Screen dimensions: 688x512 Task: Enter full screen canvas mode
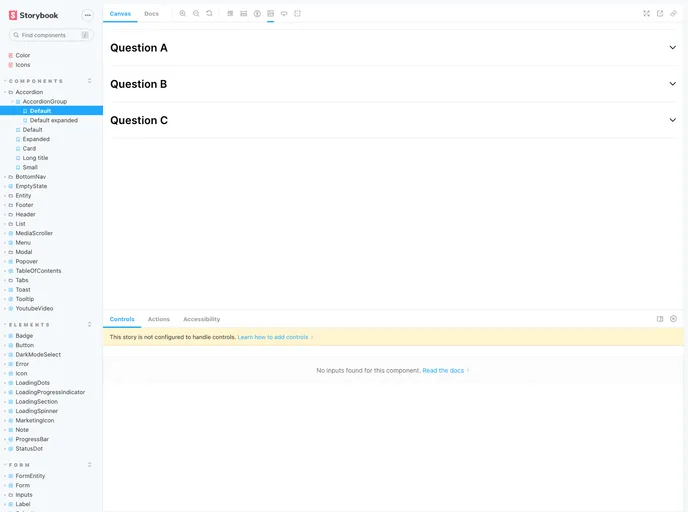click(x=646, y=14)
